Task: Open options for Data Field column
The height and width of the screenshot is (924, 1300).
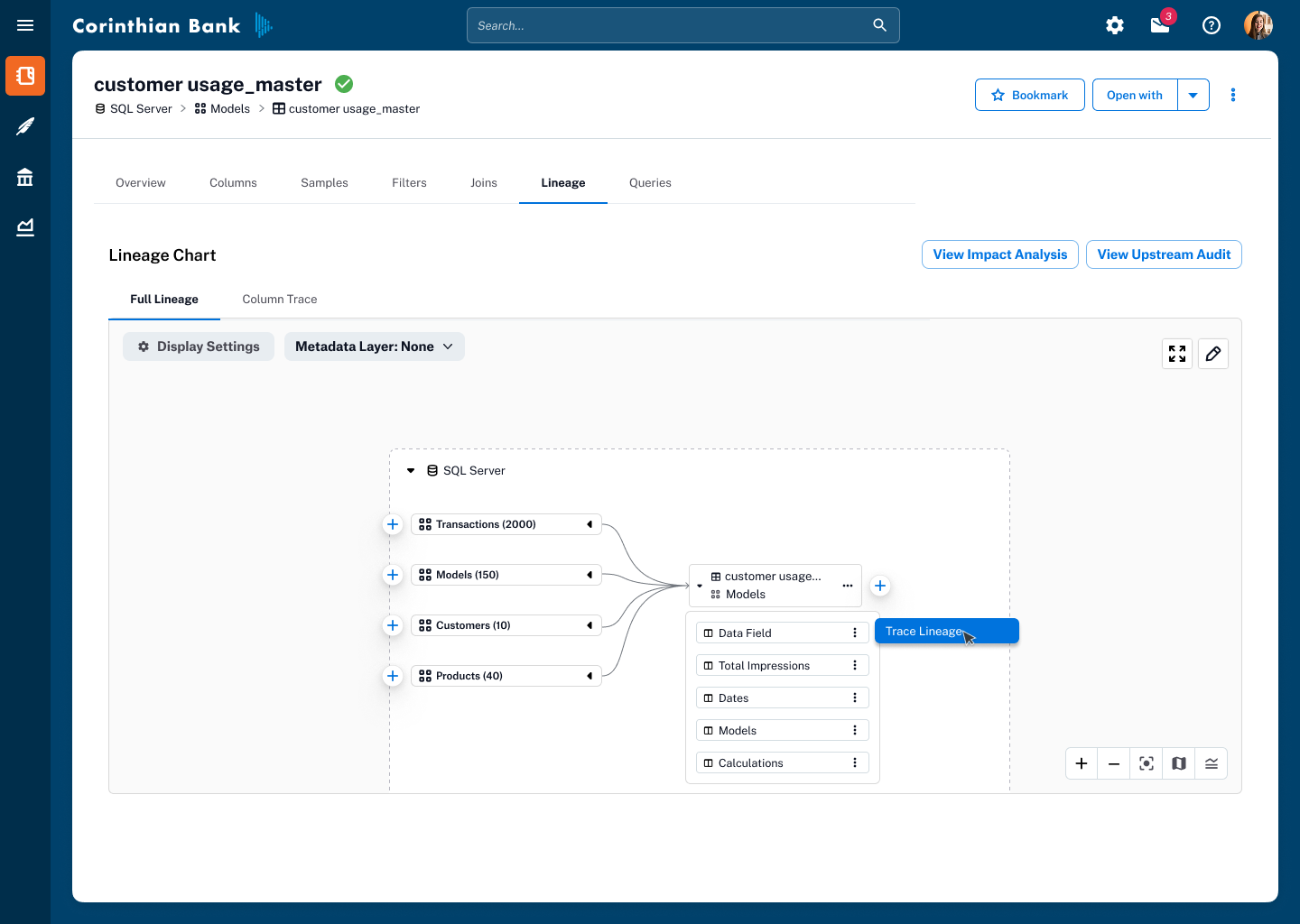Action: tap(855, 633)
